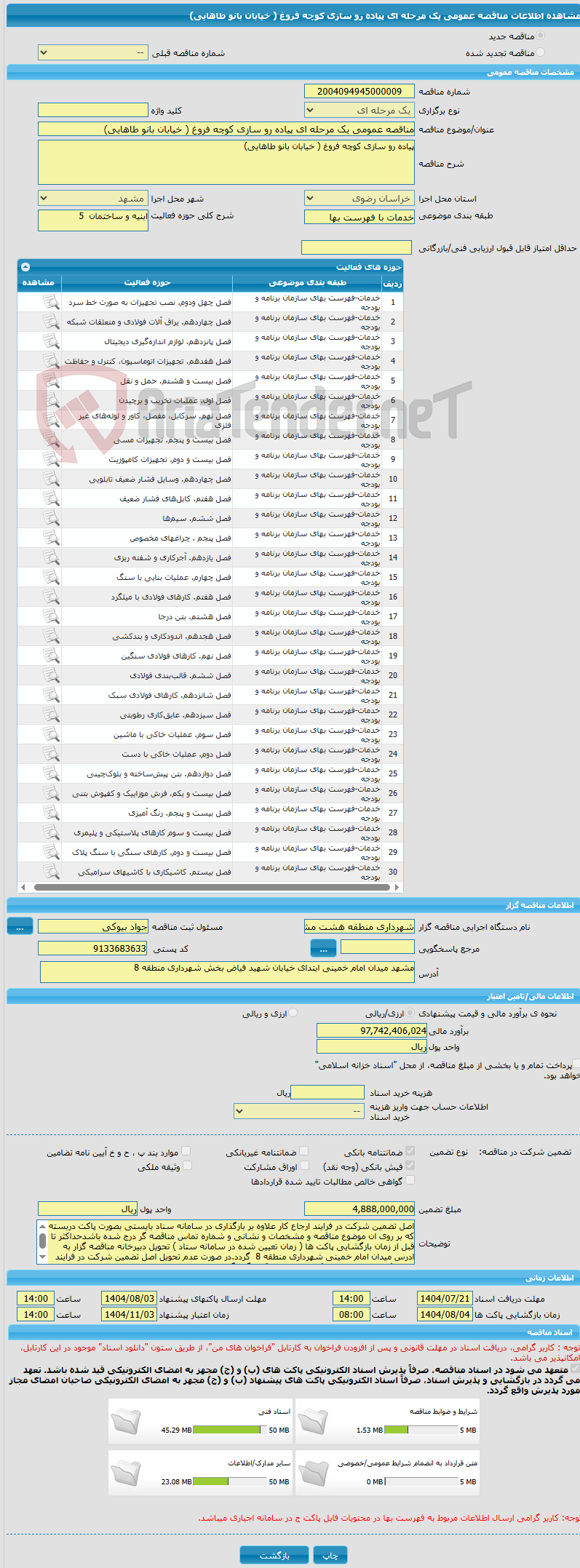Open view icon for activity row 12
The image size is (580, 1568).
(x=51, y=518)
